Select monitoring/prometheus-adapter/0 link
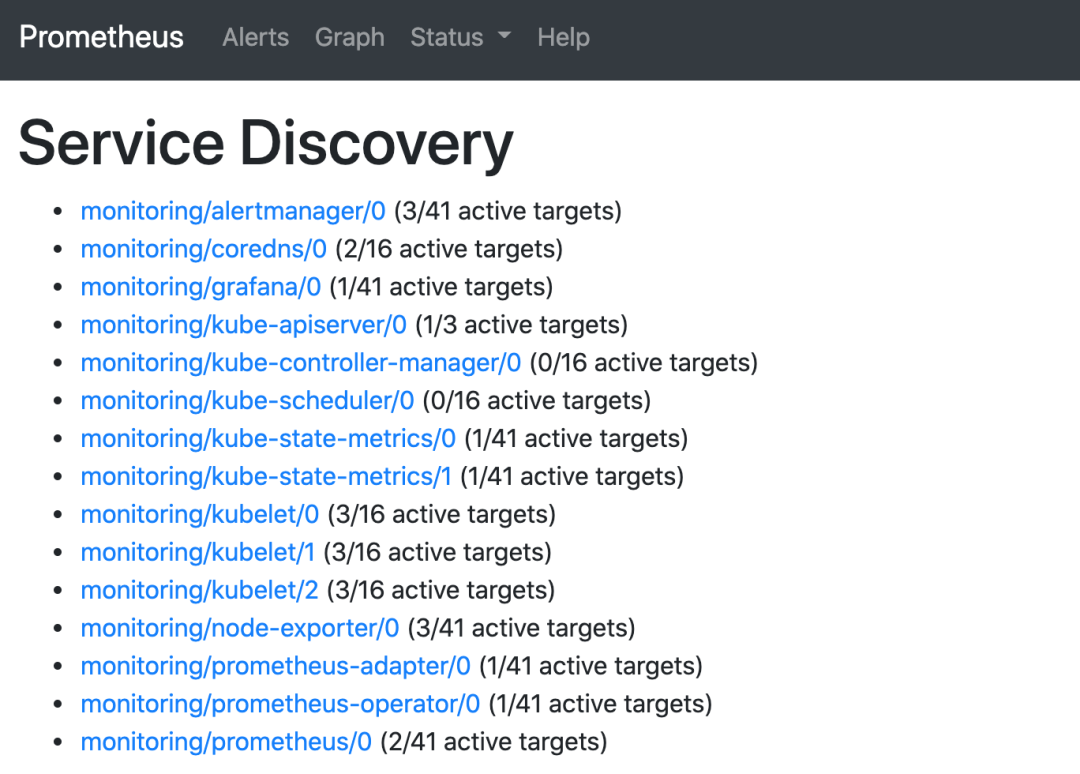 (x=276, y=666)
